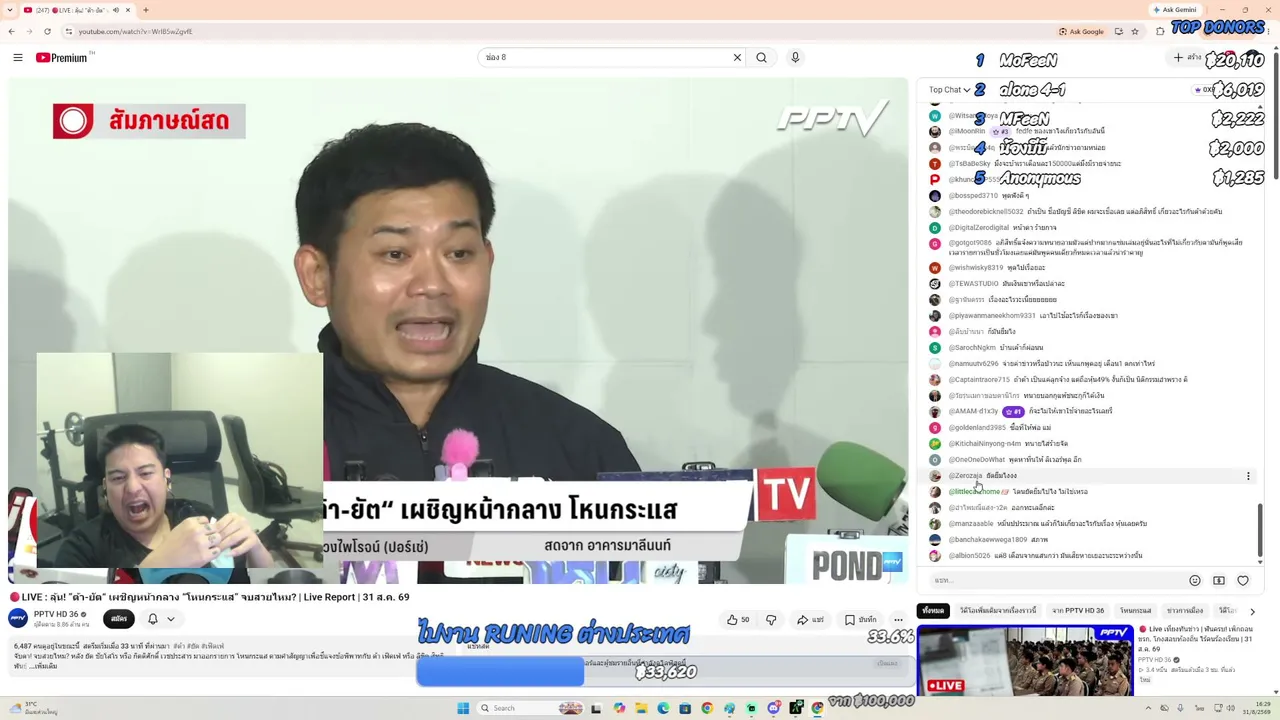Viewport: 1280px width, 720px height.
Task: Open more actions menu below video
Action: (x=898, y=620)
